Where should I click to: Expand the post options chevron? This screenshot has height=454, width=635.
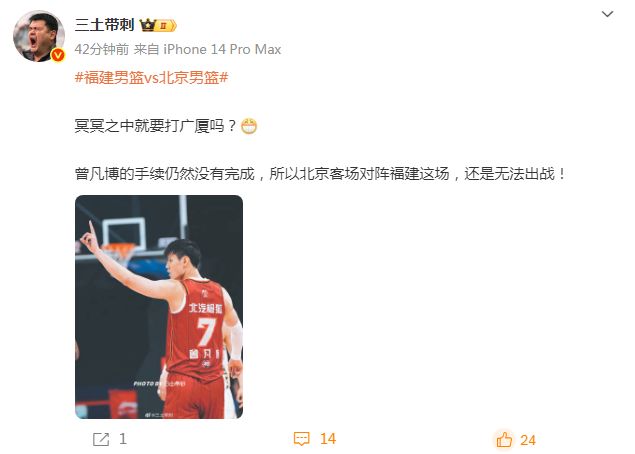(x=607, y=14)
